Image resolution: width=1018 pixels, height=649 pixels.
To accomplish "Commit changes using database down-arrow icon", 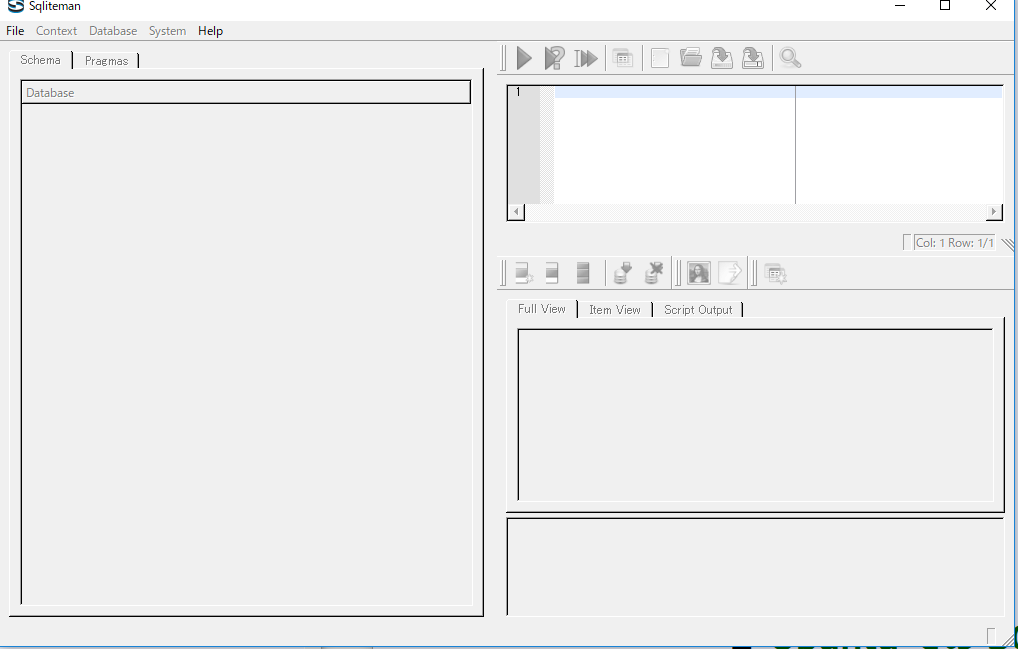I will (x=622, y=272).
